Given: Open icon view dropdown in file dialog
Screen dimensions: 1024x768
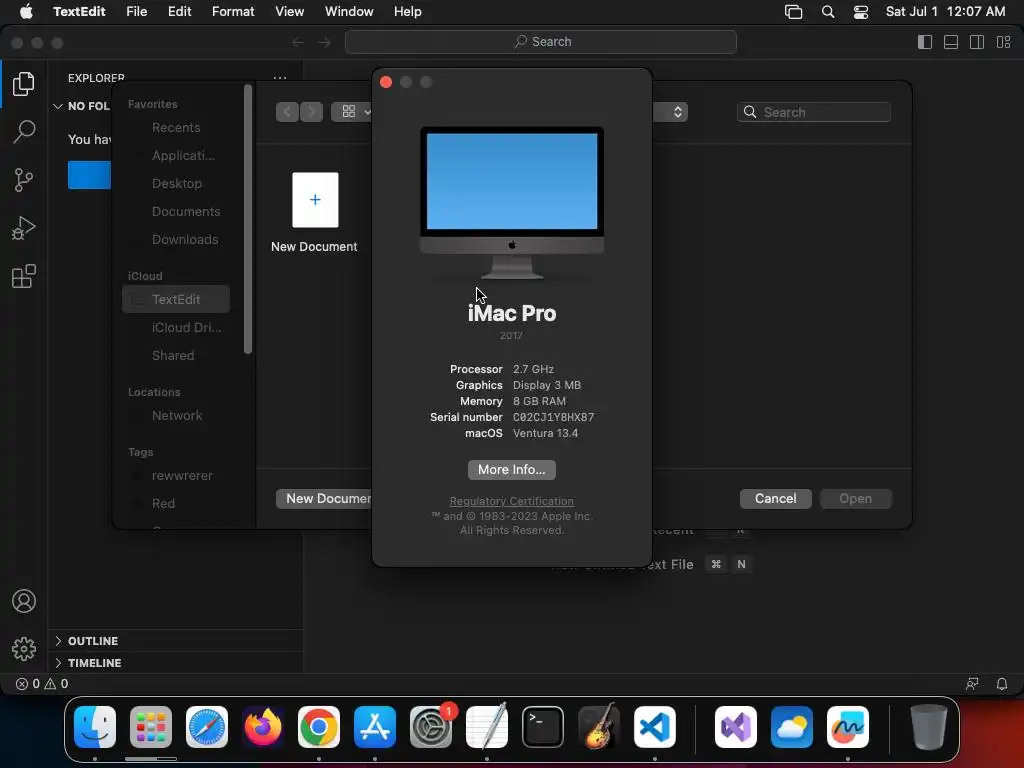Looking at the screenshot, I should [353, 112].
